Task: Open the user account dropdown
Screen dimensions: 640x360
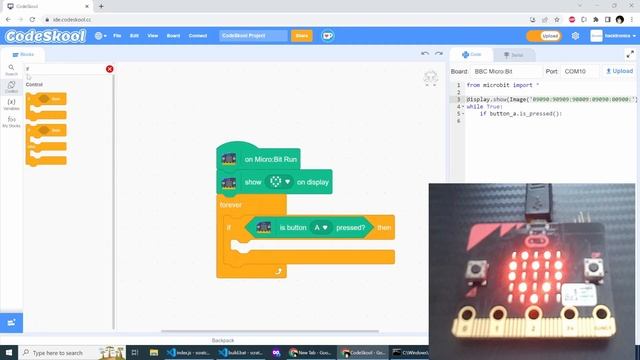Action: pos(613,36)
